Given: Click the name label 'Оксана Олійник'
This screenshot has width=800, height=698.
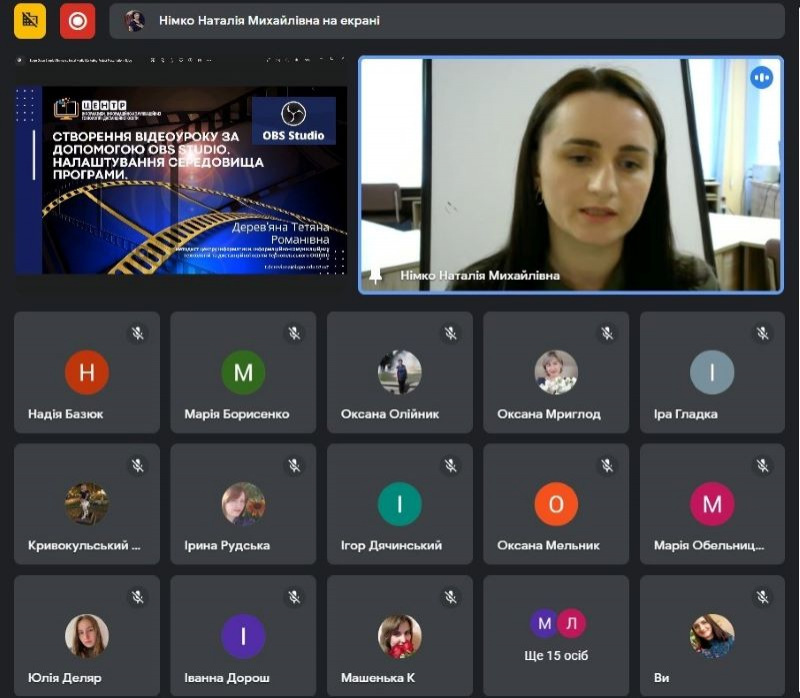Looking at the screenshot, I should (x=390, y=414).
